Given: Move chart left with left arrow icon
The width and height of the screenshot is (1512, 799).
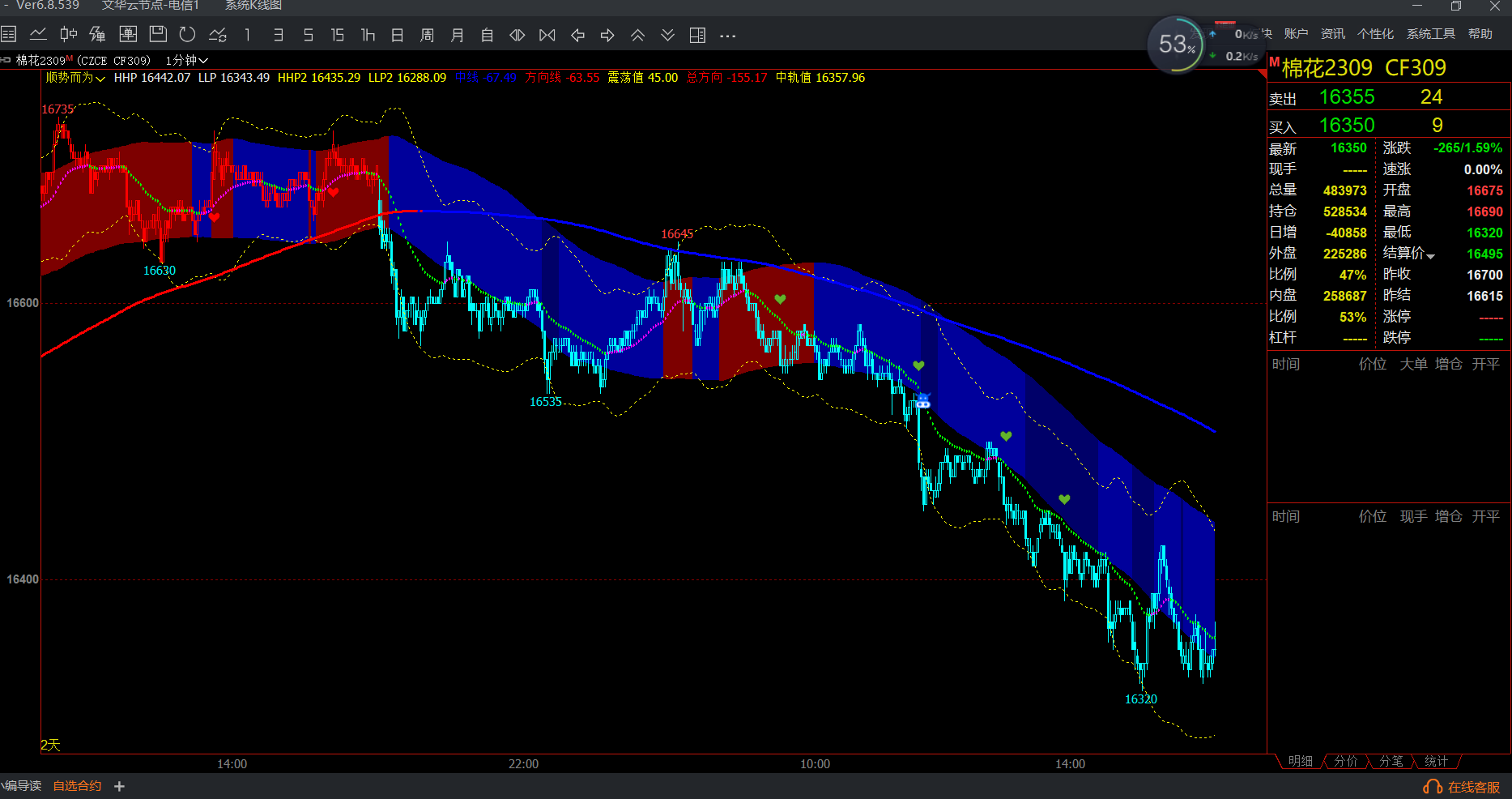Looking at the screenshot, I should (577, 35).
